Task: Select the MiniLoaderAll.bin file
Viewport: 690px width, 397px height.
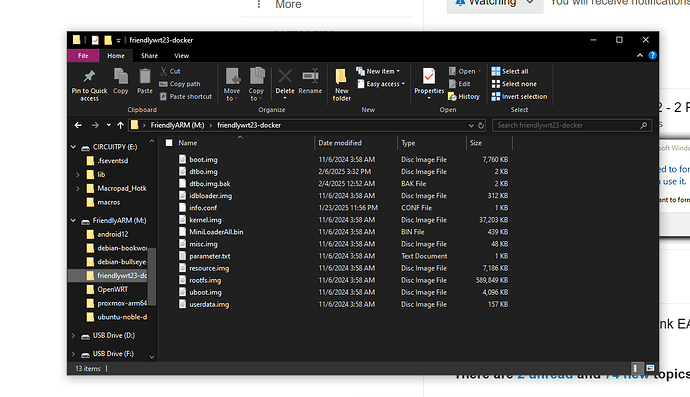Action: 211,232
